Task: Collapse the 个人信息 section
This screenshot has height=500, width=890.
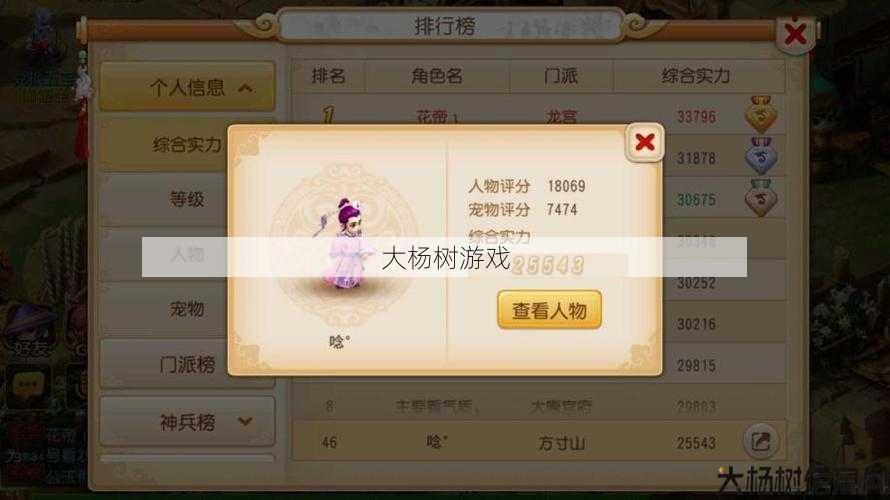Action: 187,87
